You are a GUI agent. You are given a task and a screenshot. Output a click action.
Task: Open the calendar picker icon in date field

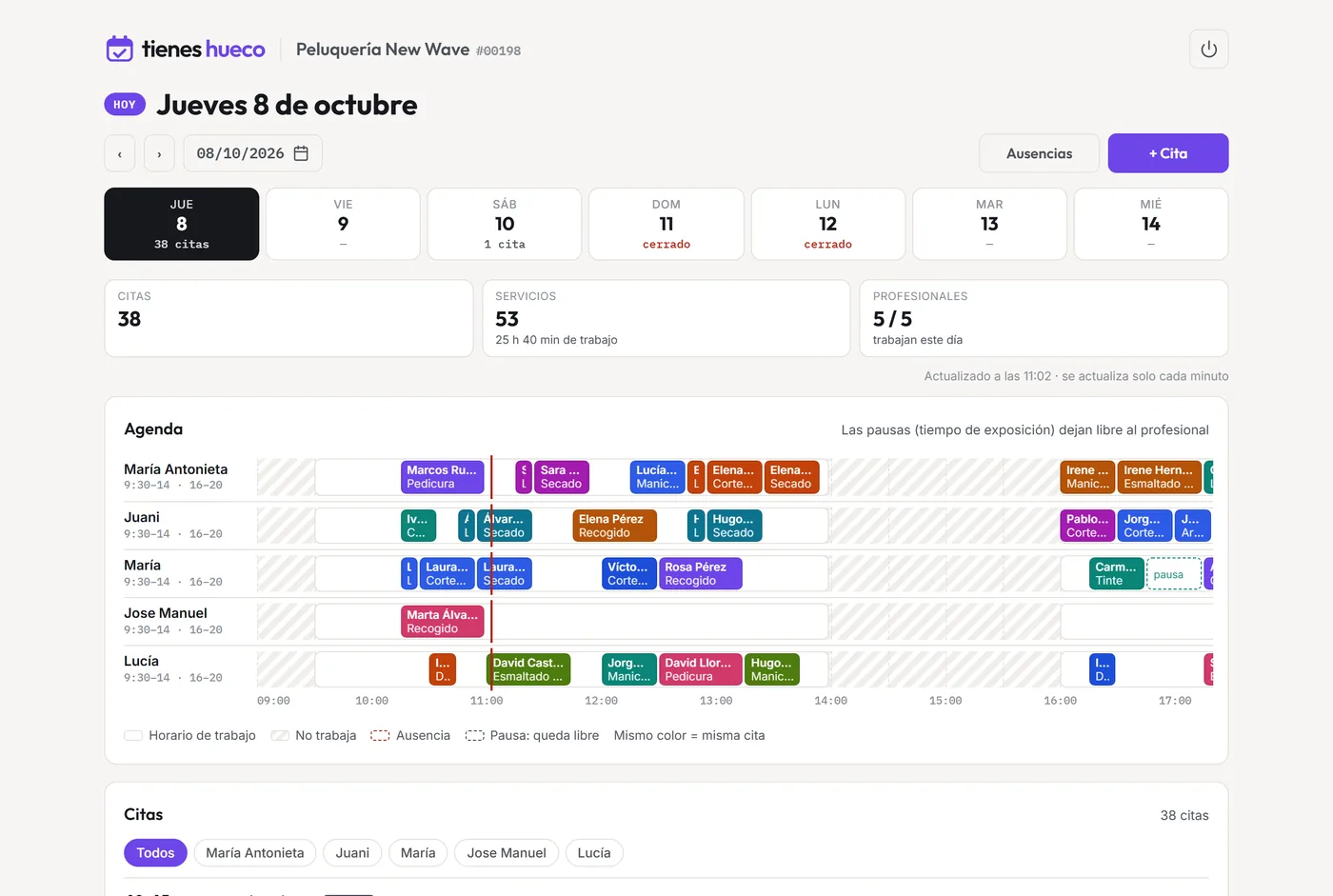[x=301, y=153]
